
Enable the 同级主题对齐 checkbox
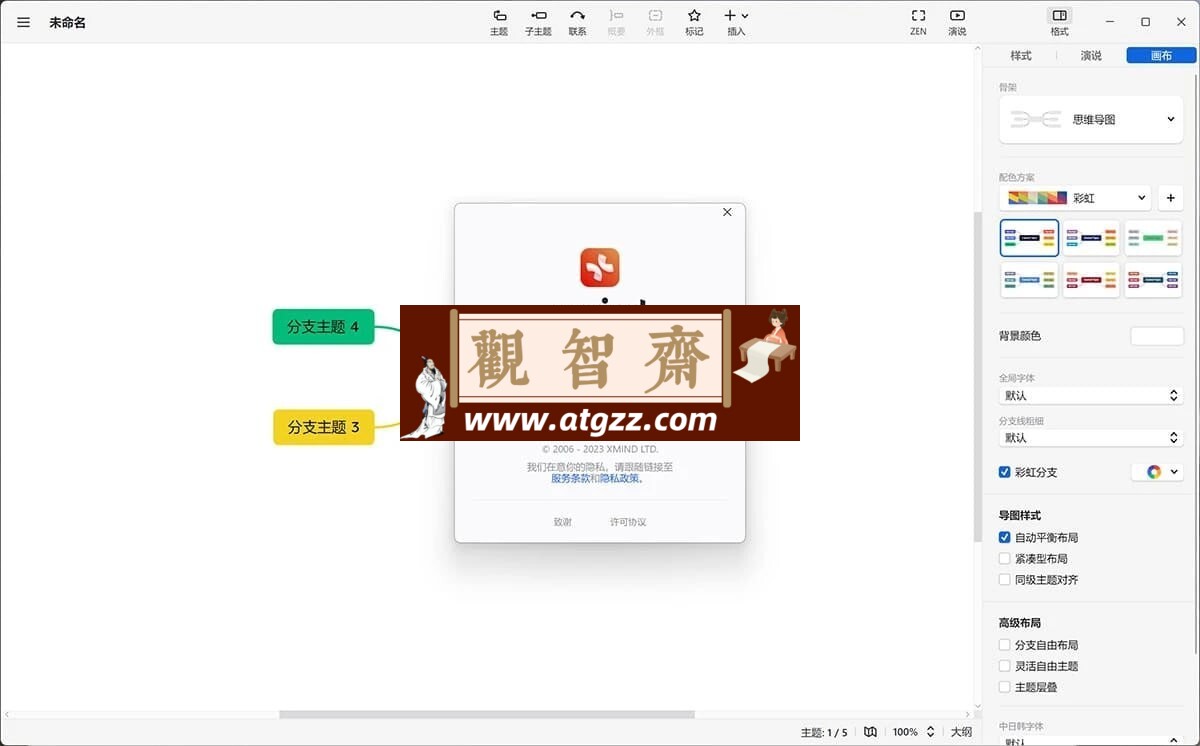pos(1005,579)
